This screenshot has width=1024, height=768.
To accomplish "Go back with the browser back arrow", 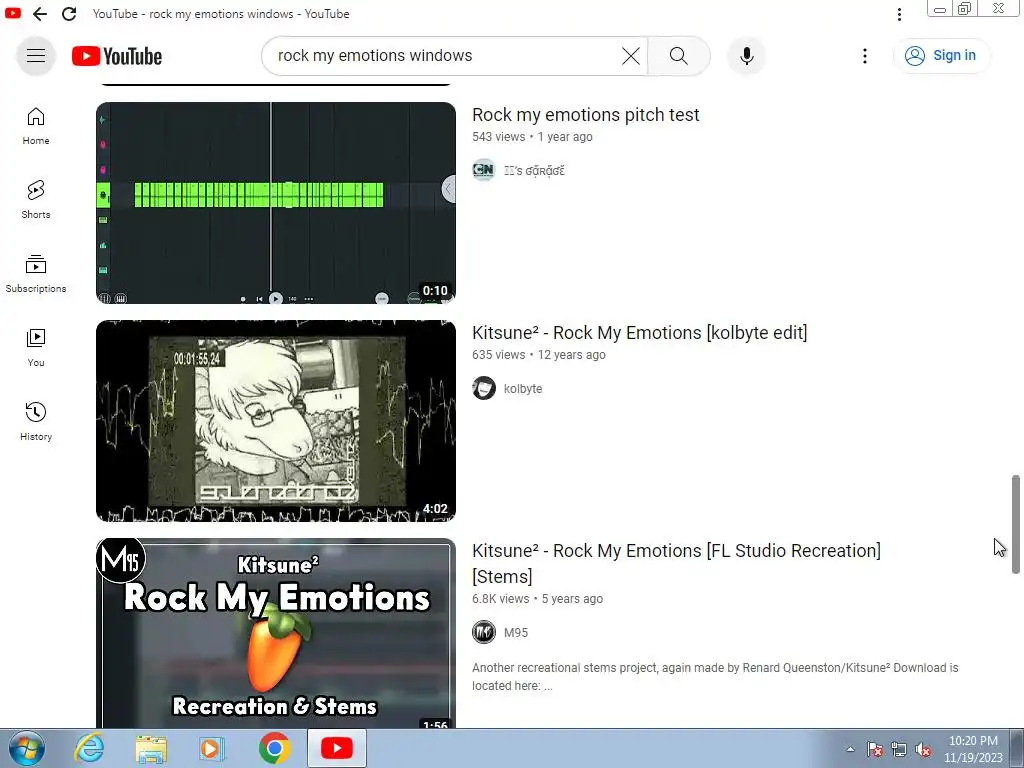I will click(x=40, y=14).
